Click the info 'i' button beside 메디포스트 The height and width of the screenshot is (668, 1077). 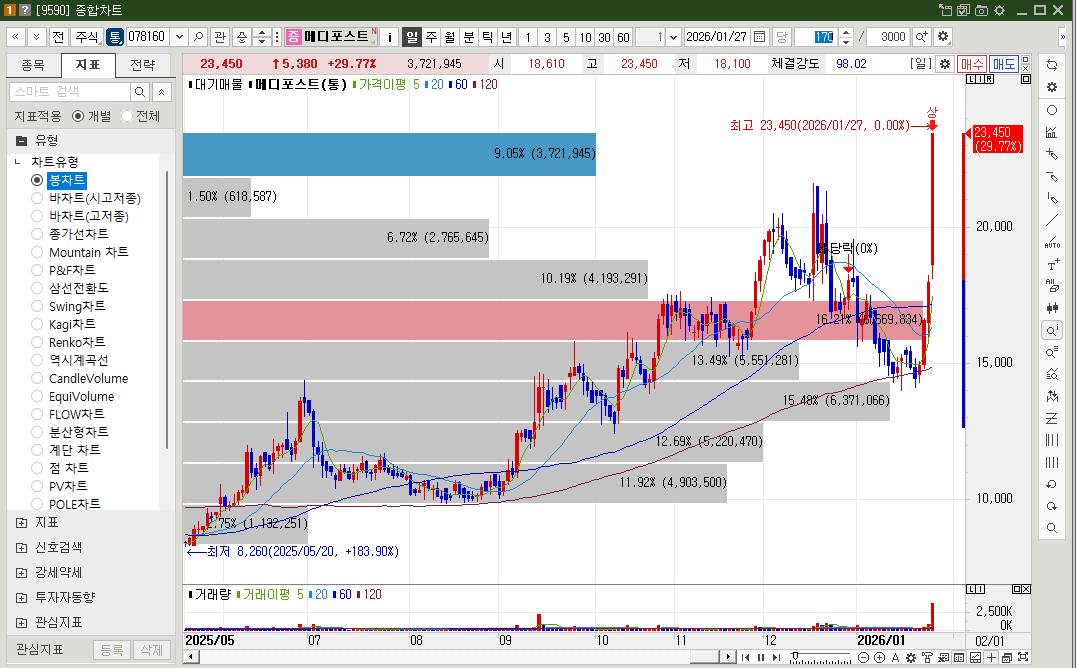(x=389, y=36)
